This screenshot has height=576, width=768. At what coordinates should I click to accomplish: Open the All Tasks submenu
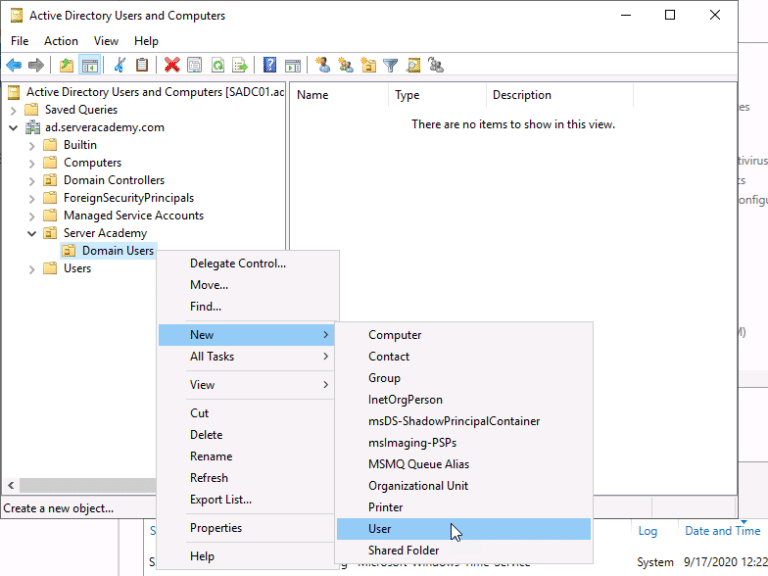pos(212,357)
